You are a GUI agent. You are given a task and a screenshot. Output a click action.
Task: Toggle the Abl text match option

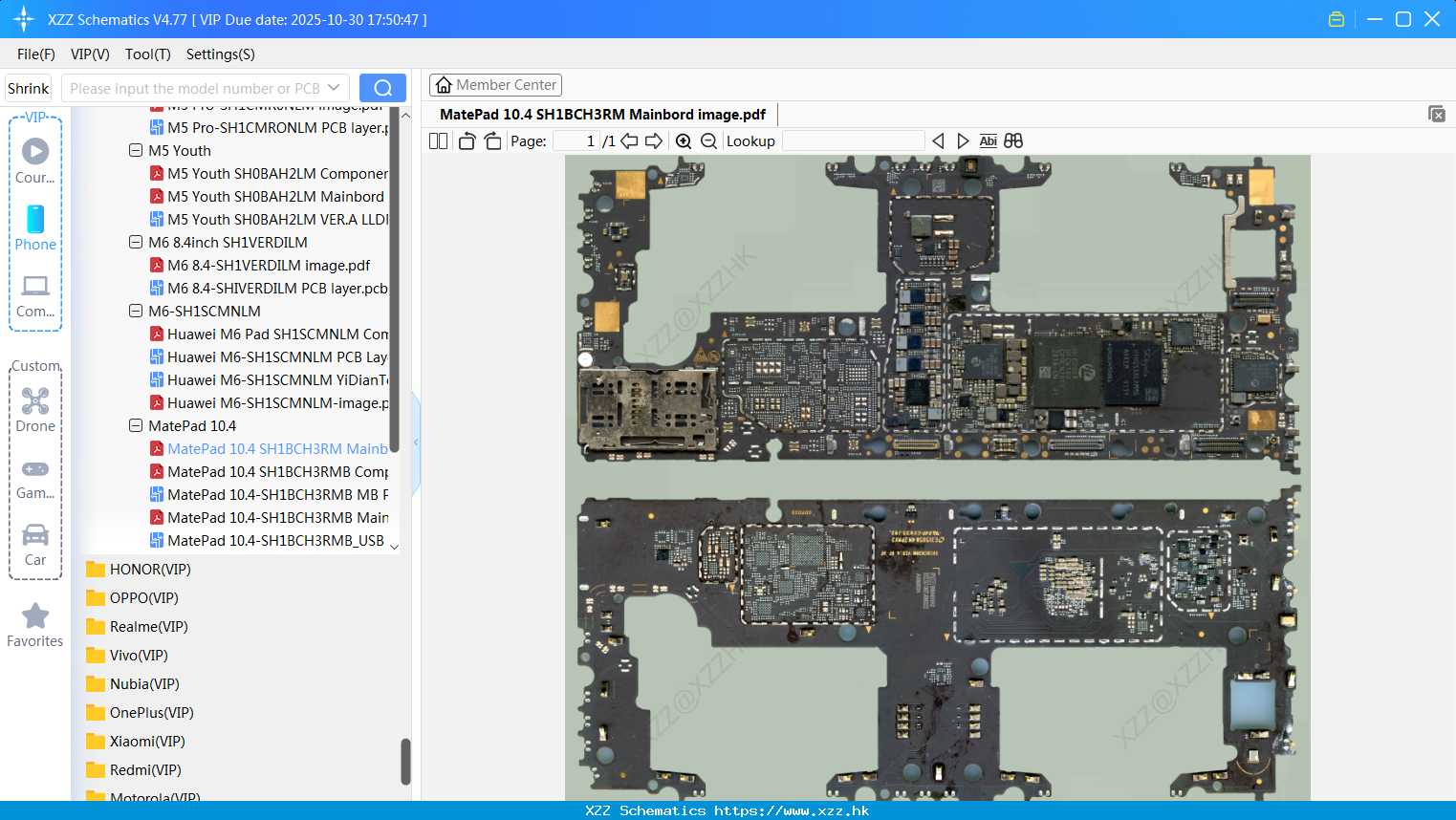coord(989,141)
